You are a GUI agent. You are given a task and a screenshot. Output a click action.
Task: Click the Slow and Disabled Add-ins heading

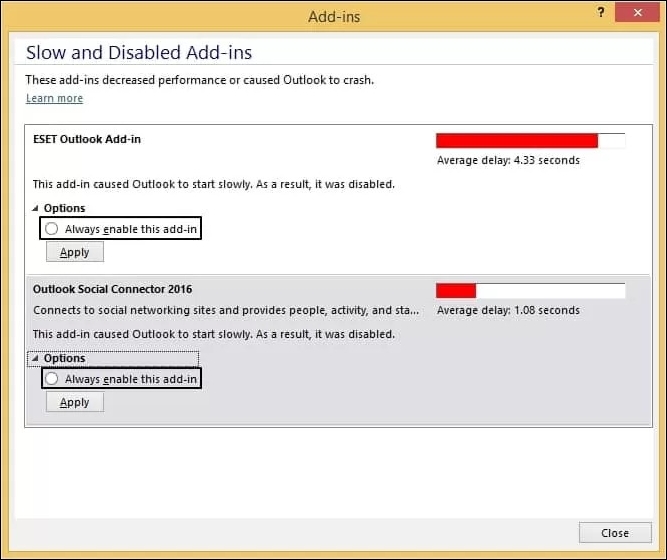[139, 53]
